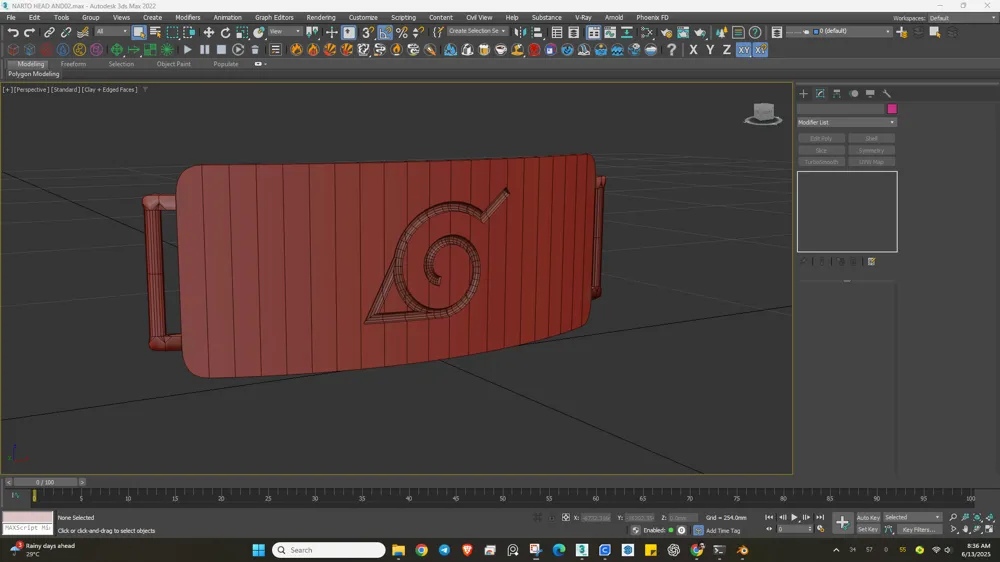1000x562 pixels.
Task: Click the MAXScript mini listener field
Action: (27, 529)
